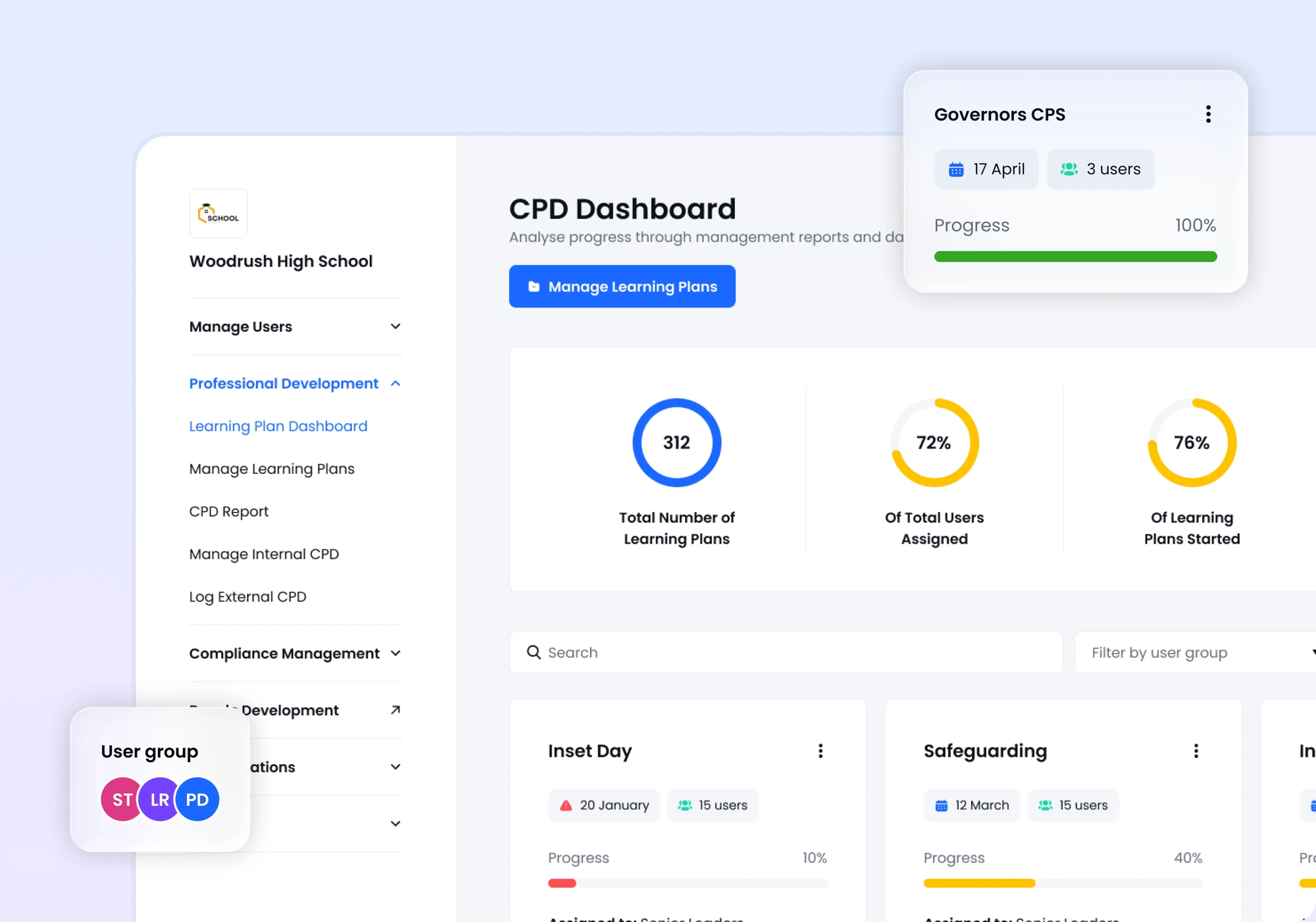Viewport: 1316px width, 922px height.
Task: Click the 3 users icon on Governors CPS
Action: click(x=1069, y=169)
